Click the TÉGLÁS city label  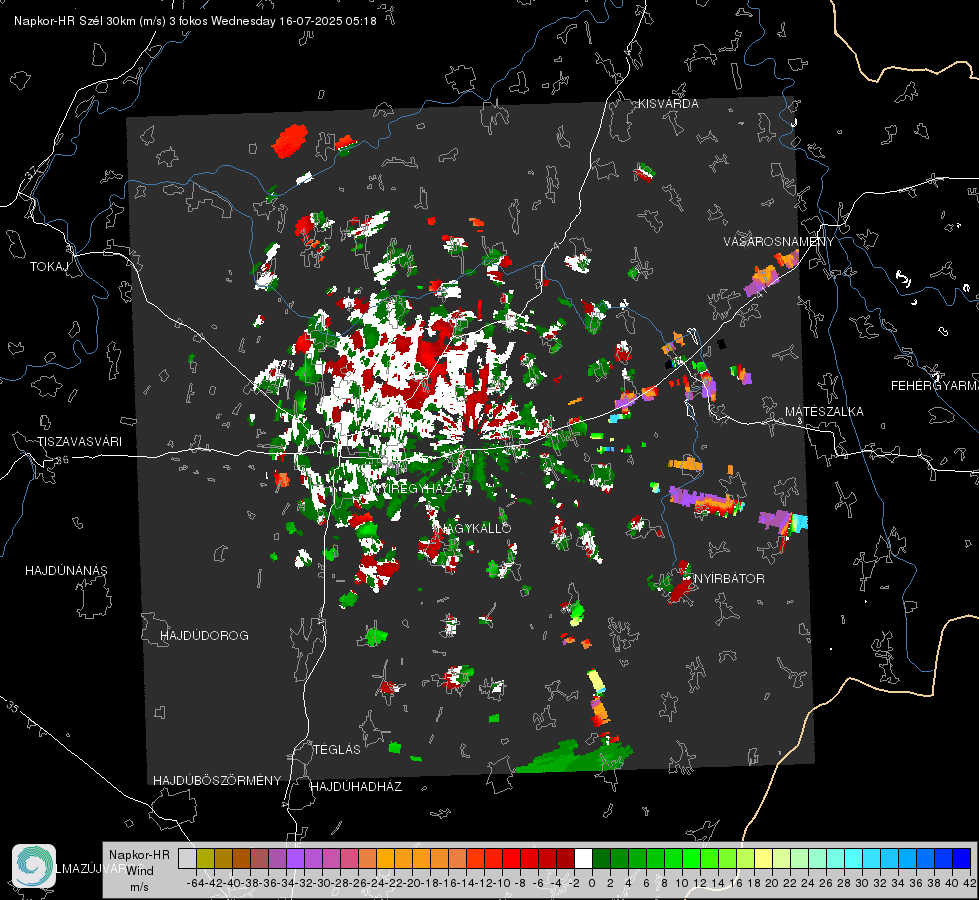click(337, 750)
